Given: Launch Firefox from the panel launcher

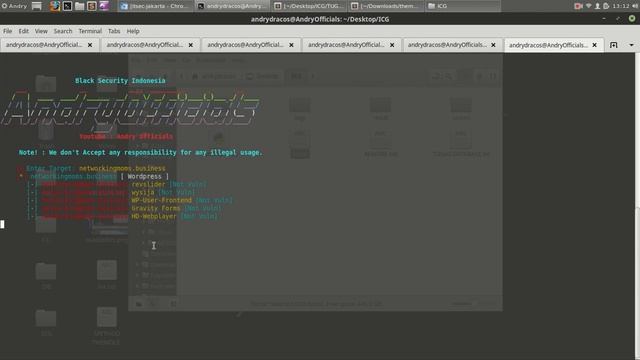Looking at the screenshot, I should click(55, 6).
